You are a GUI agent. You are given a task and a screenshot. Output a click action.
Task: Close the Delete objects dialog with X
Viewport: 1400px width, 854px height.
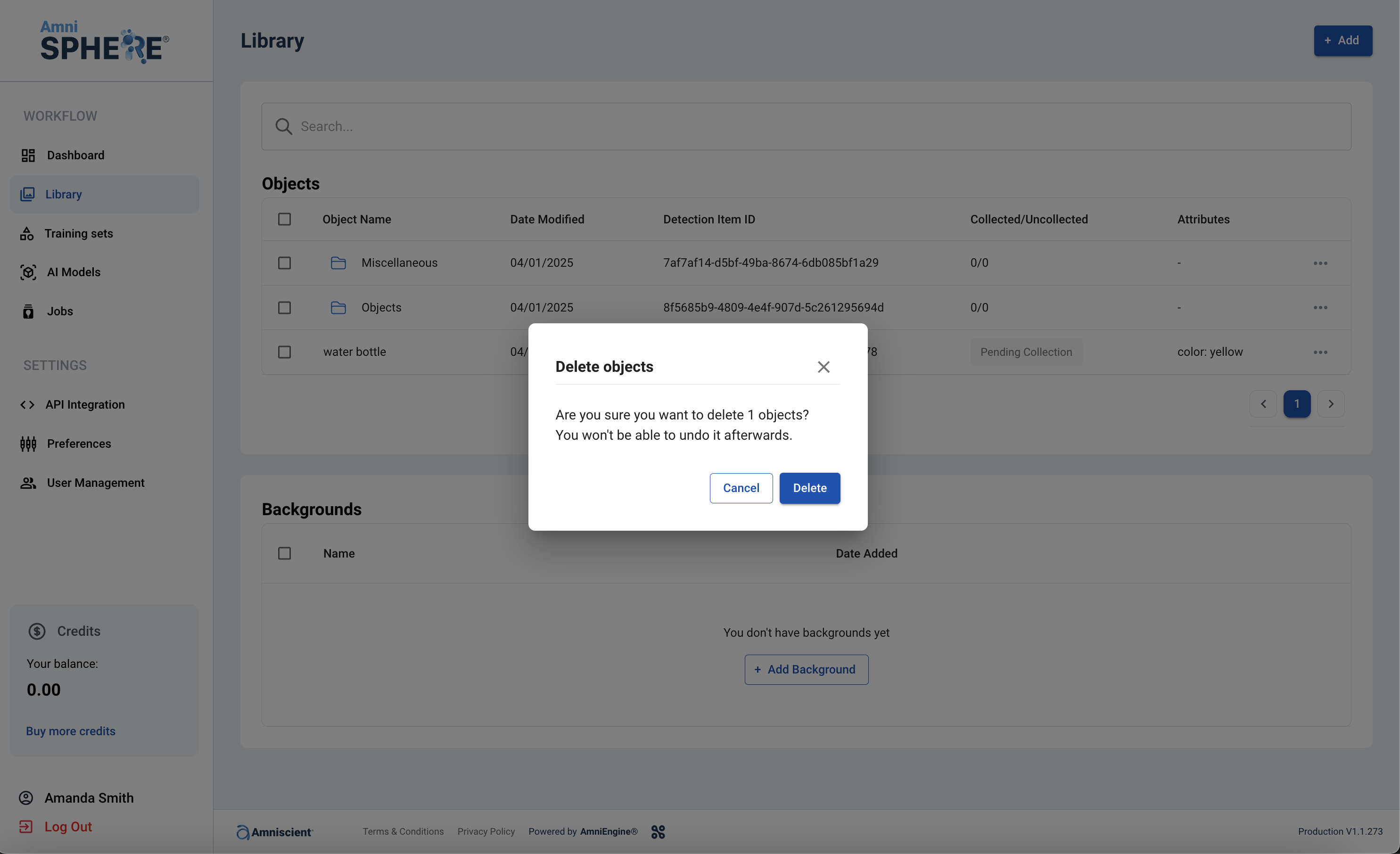click(x=824, y=367)
